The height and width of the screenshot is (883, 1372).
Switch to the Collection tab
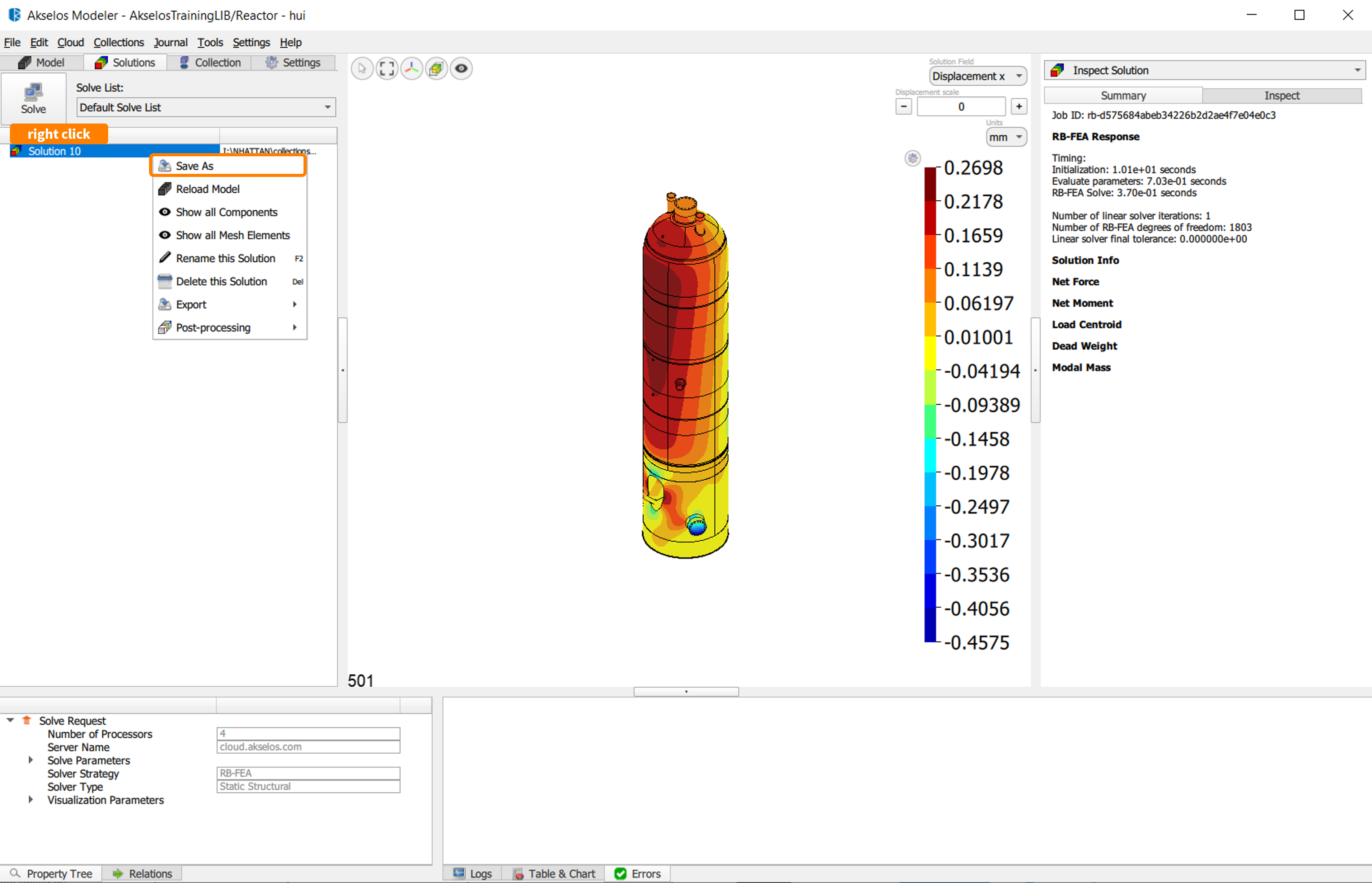[x=210, y=62]
